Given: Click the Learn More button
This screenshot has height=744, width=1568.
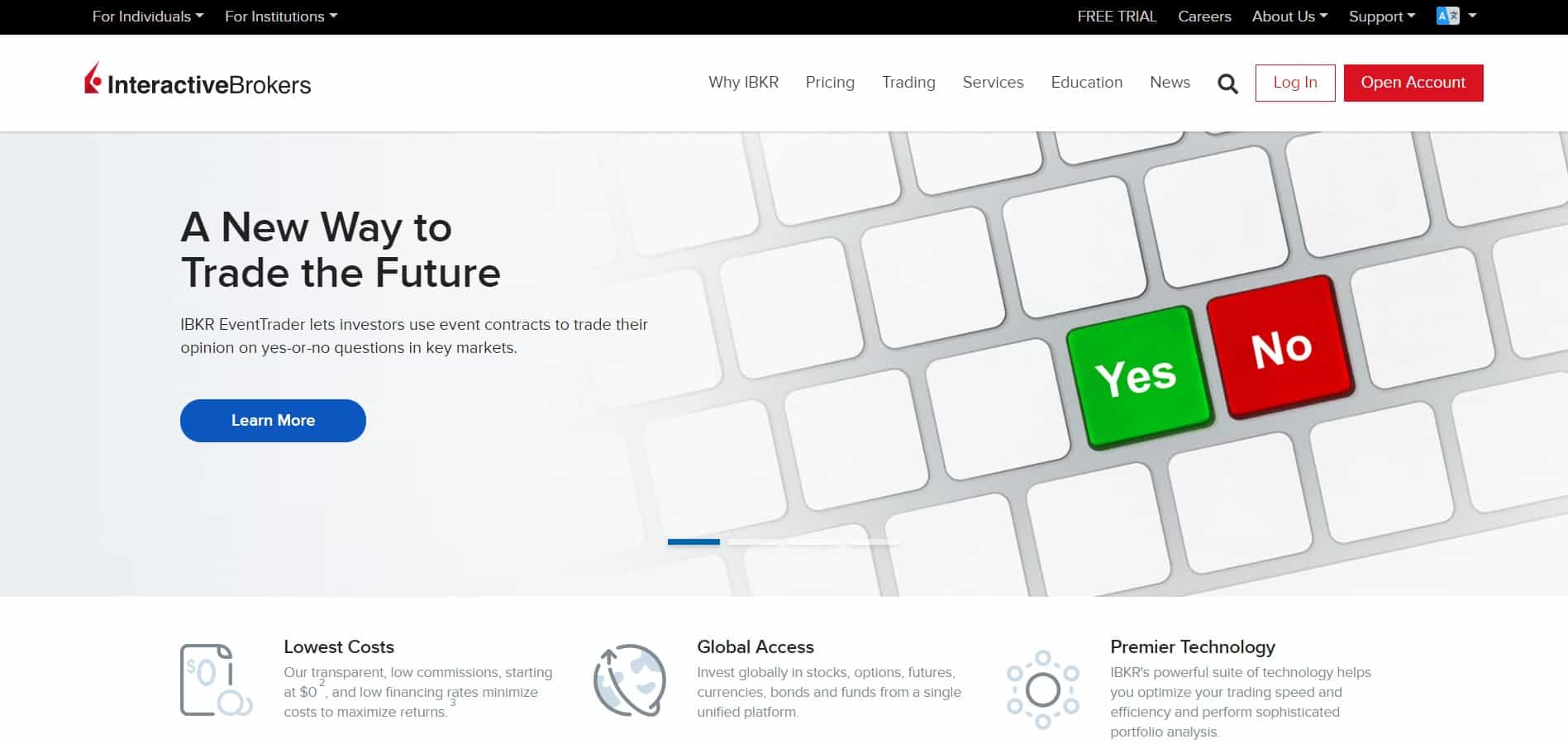Looking at the screenshot, I should pos(273,421).
